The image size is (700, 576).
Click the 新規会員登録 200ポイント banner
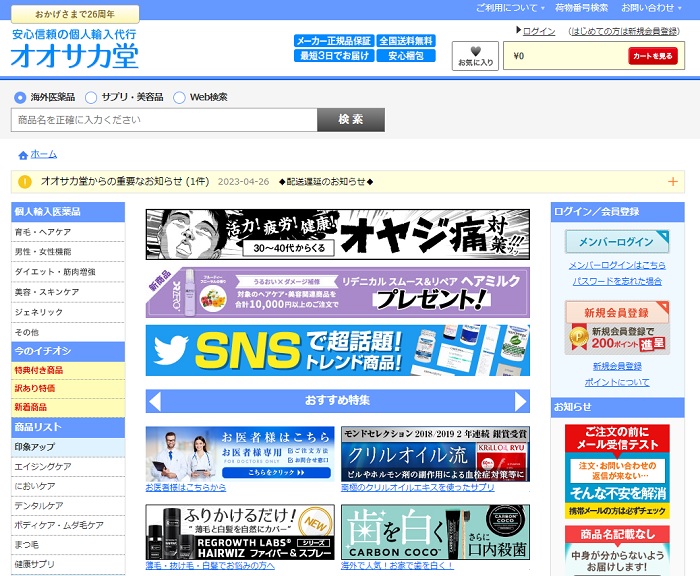pos(617,328)
